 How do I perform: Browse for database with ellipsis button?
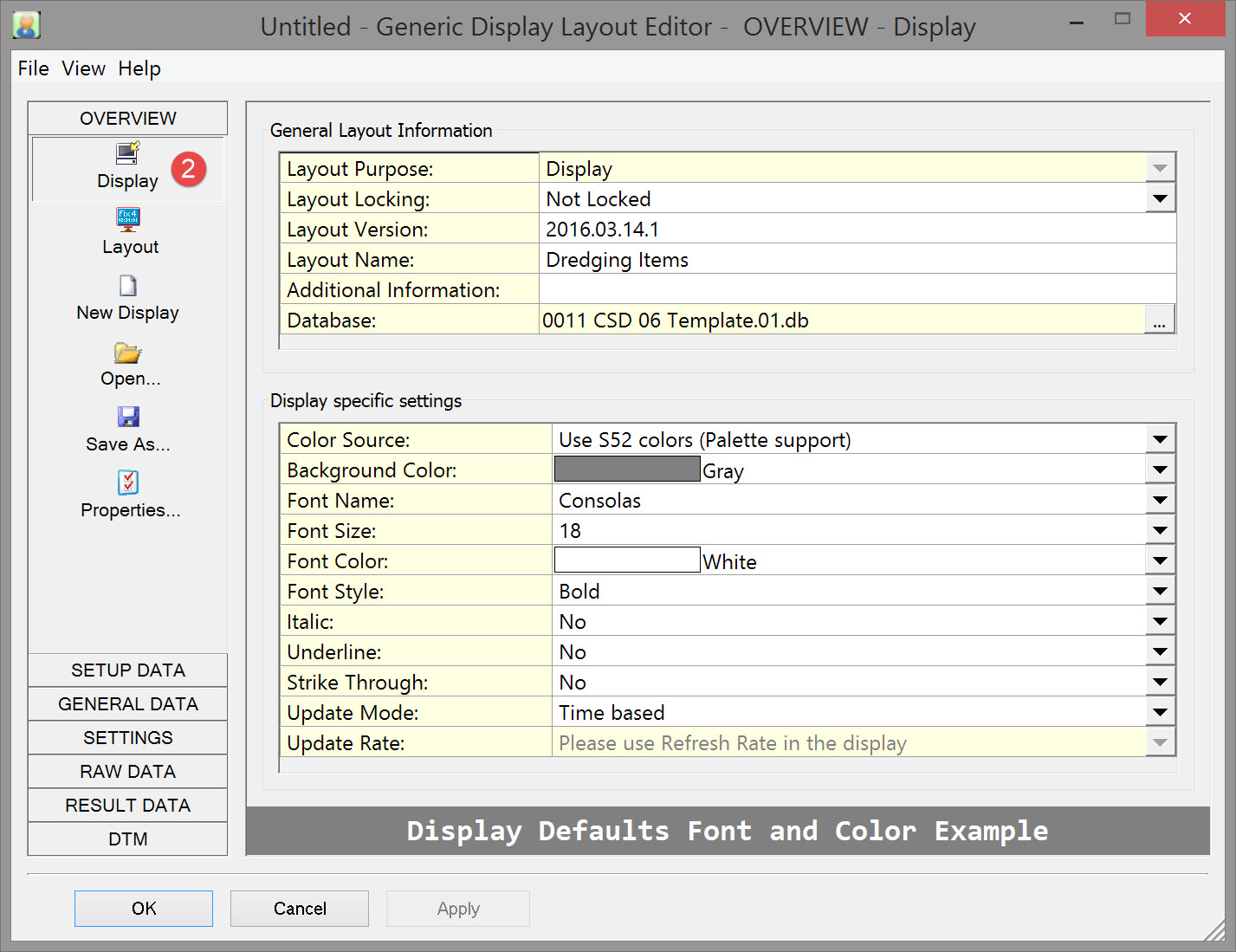point(1159,321)
